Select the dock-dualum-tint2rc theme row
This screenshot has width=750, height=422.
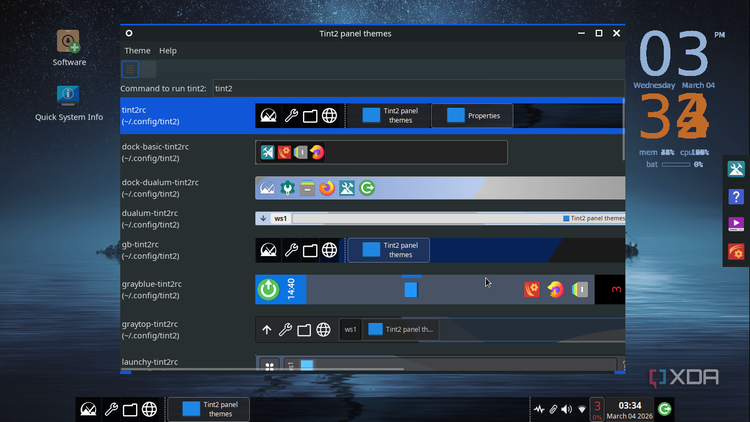[372, 188]
